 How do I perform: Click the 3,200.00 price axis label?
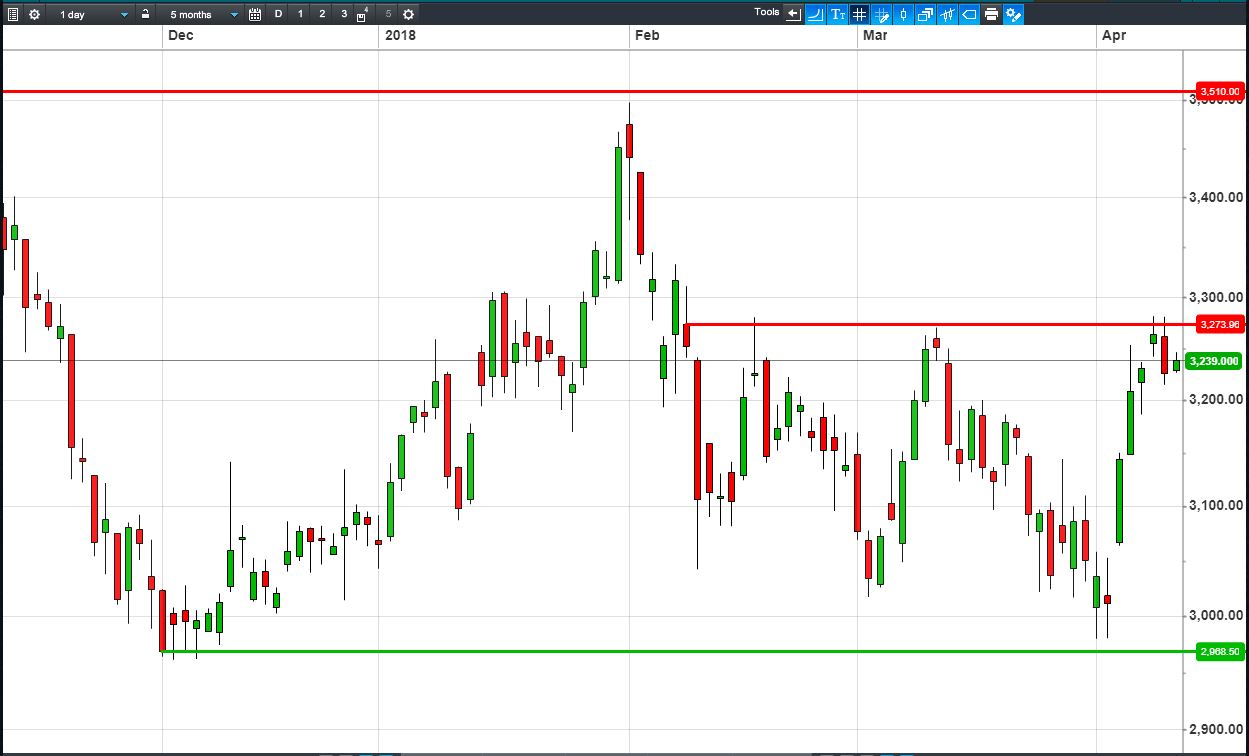pos(1215,399)
